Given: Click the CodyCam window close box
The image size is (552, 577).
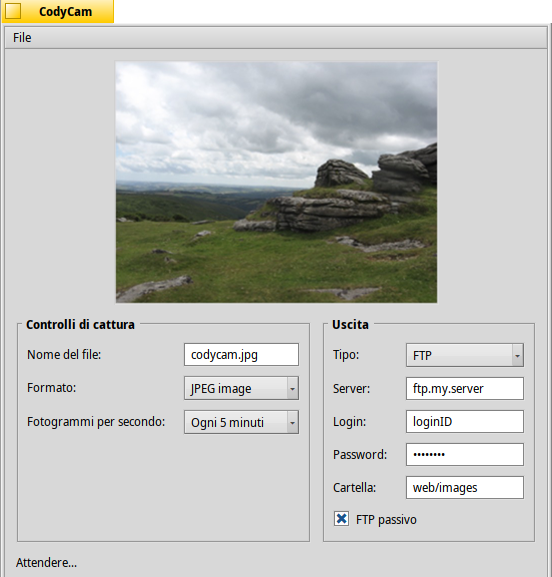Looking at the screenshot, I should point(13,11).
